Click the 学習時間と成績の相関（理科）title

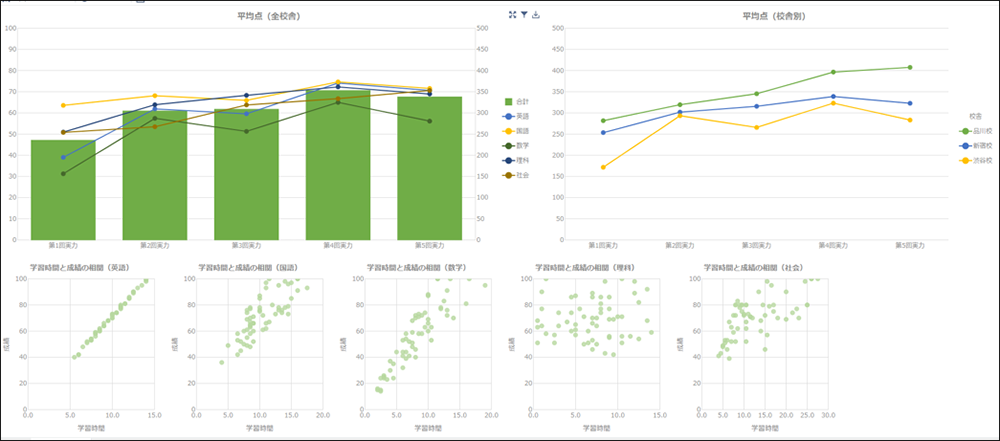584,267
